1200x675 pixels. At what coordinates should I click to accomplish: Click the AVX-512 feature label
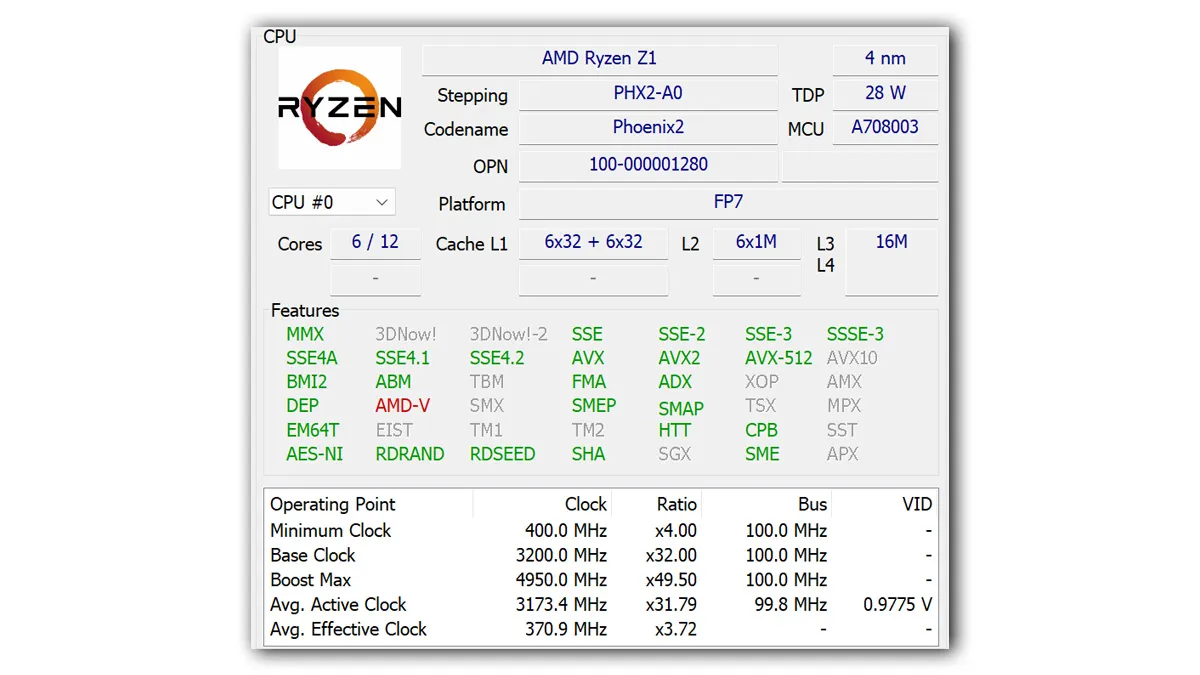point(779,358)
